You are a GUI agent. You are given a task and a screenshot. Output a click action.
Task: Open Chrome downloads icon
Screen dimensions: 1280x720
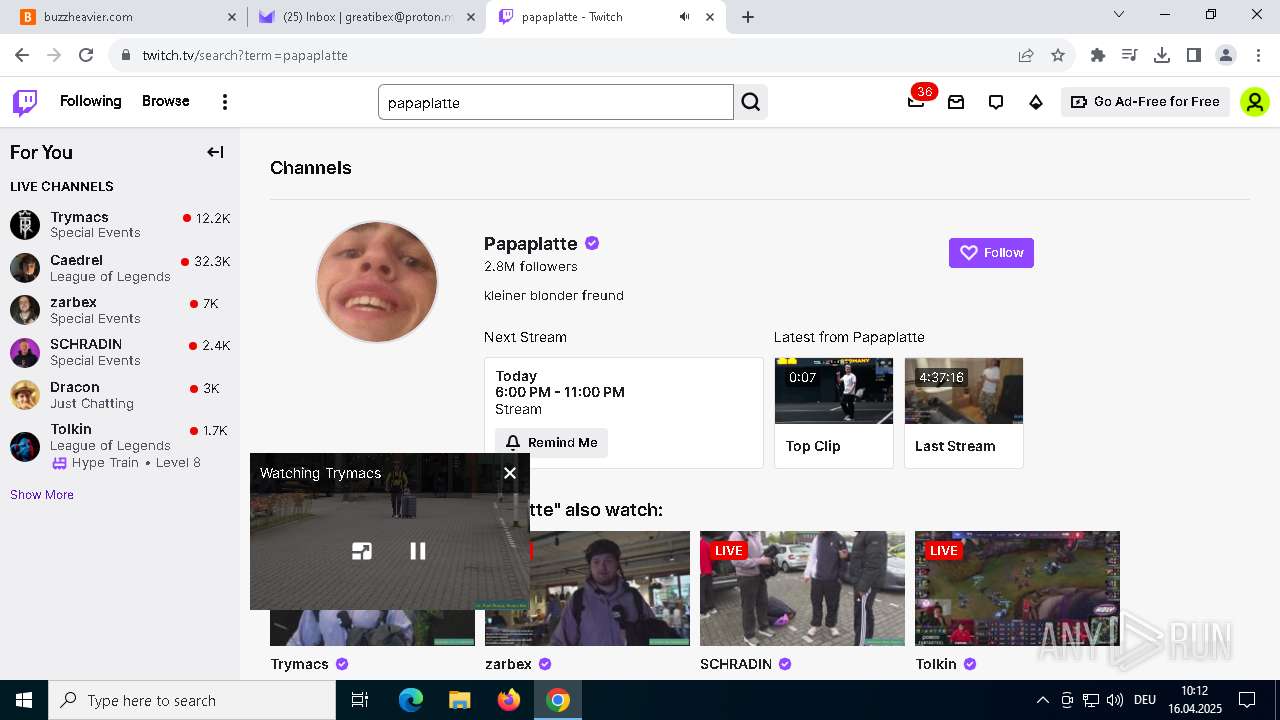click(x=1162, y=55)
